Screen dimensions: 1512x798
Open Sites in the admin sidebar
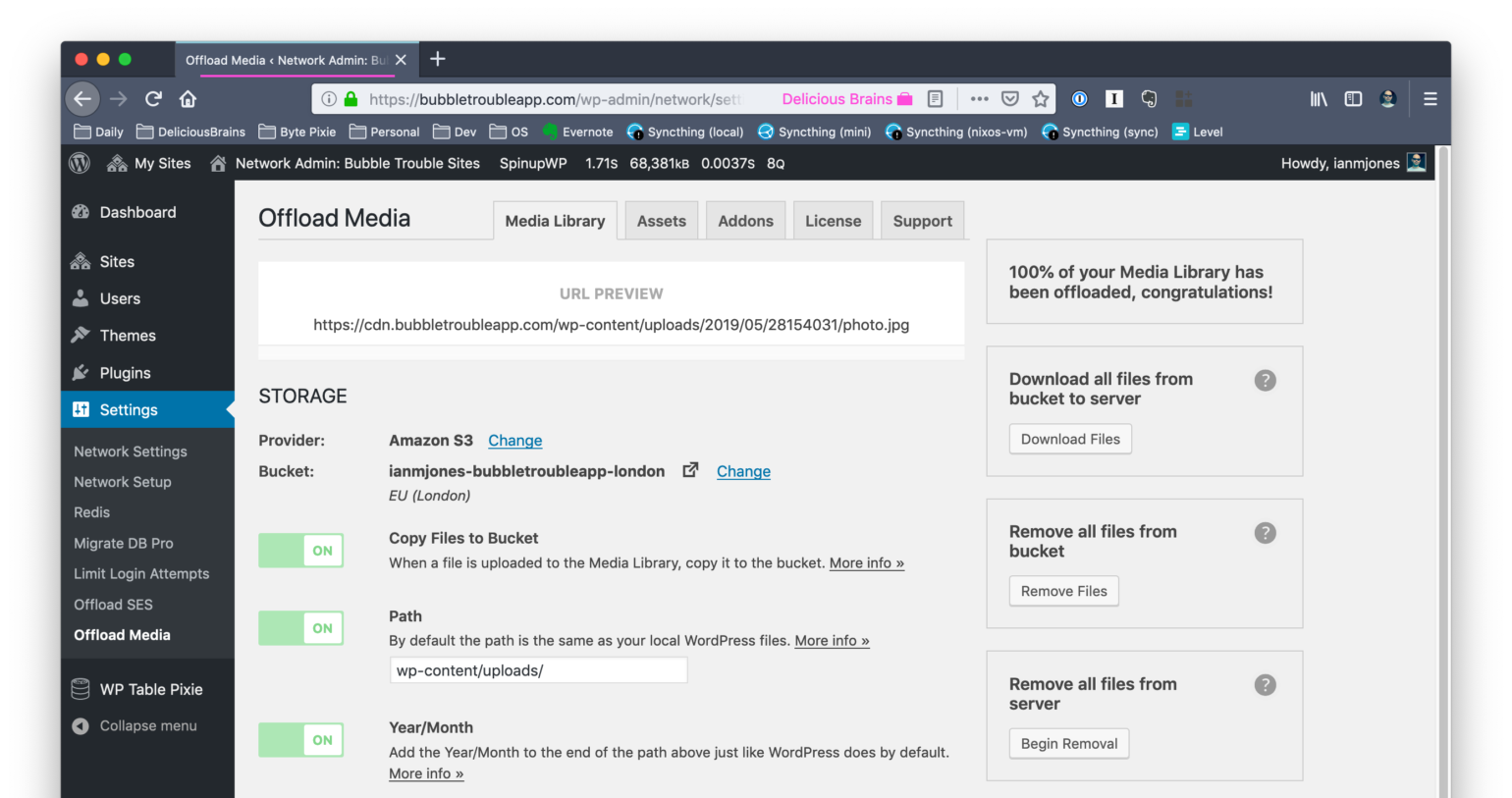(x=147, y=261)
